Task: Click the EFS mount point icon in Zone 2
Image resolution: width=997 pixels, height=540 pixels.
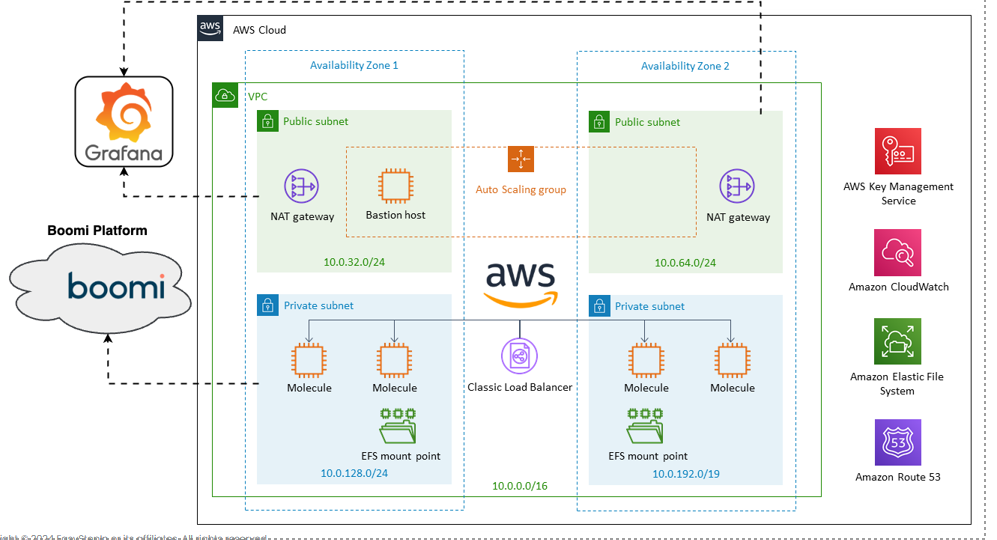Action: [x=645, y=426]
